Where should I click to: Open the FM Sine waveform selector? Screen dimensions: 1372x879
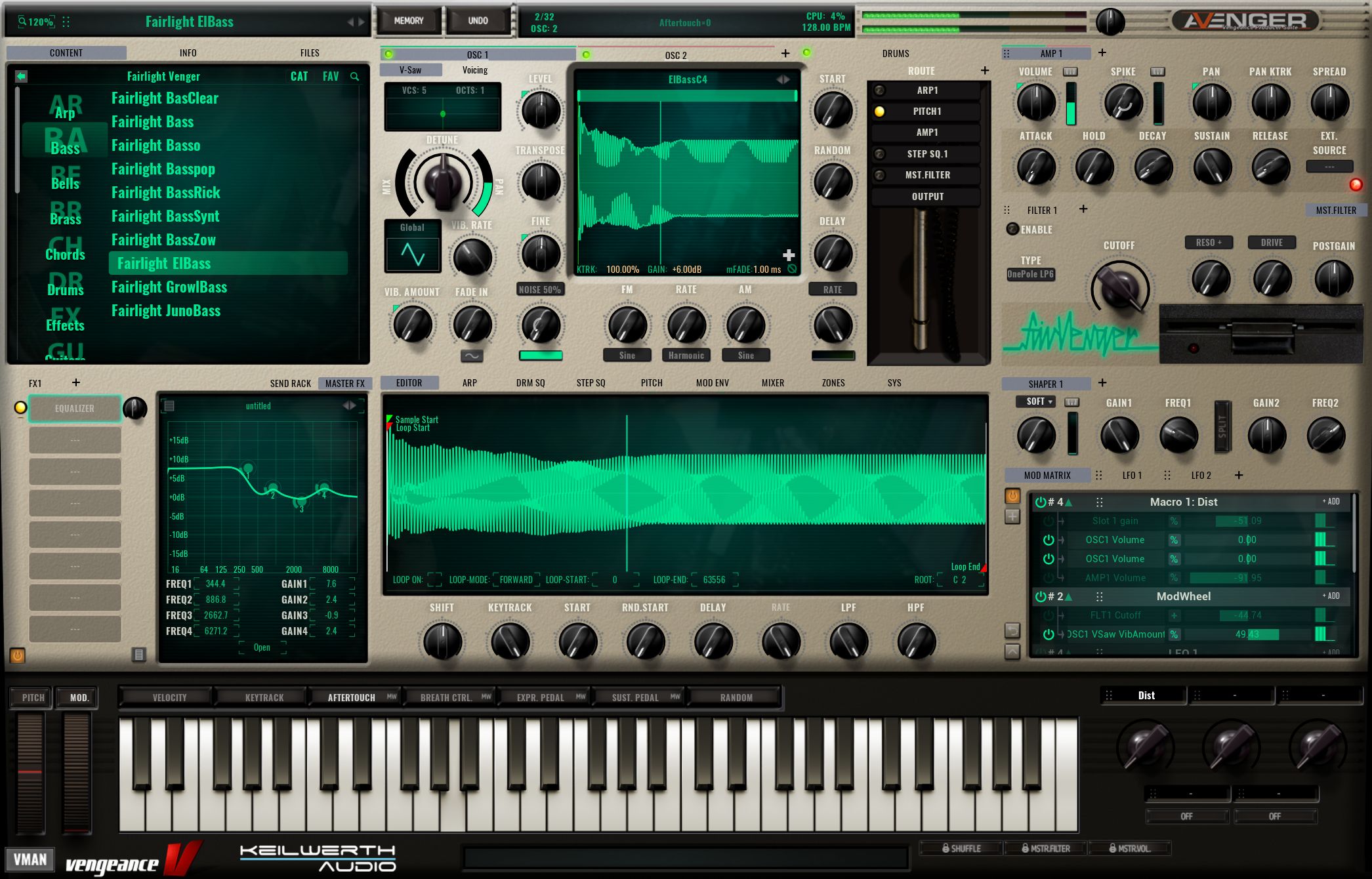(x=627, y=356)
